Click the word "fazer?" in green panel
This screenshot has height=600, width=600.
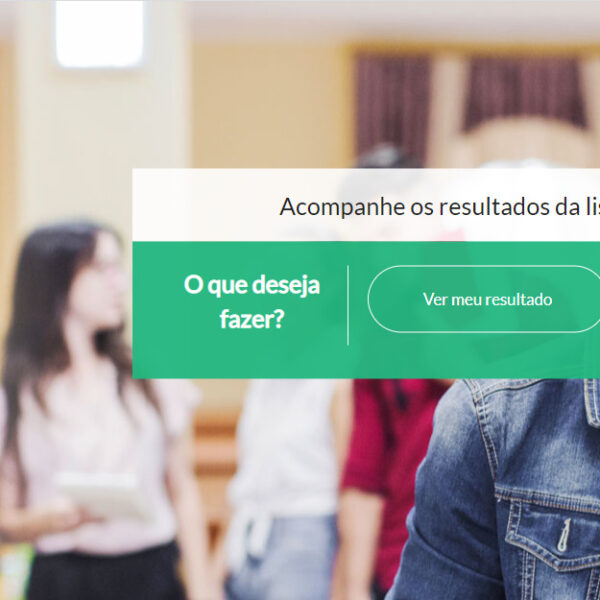[252, 318]
